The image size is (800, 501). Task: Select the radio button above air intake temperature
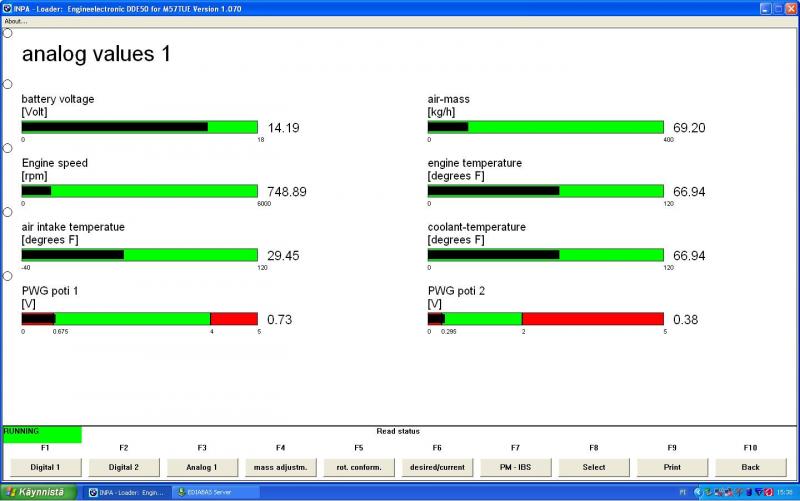[x=8, y=212]
